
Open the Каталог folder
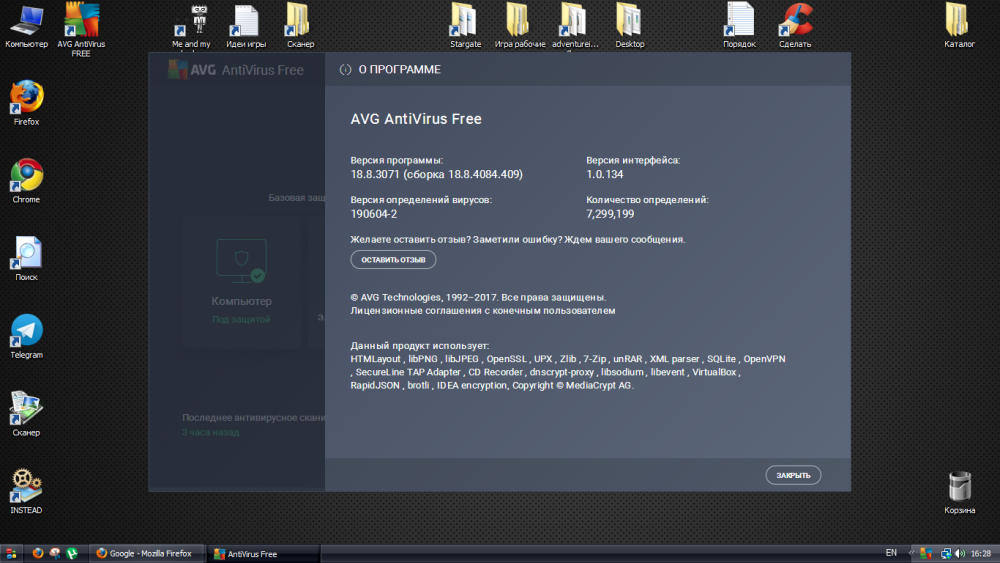(959, 26)
